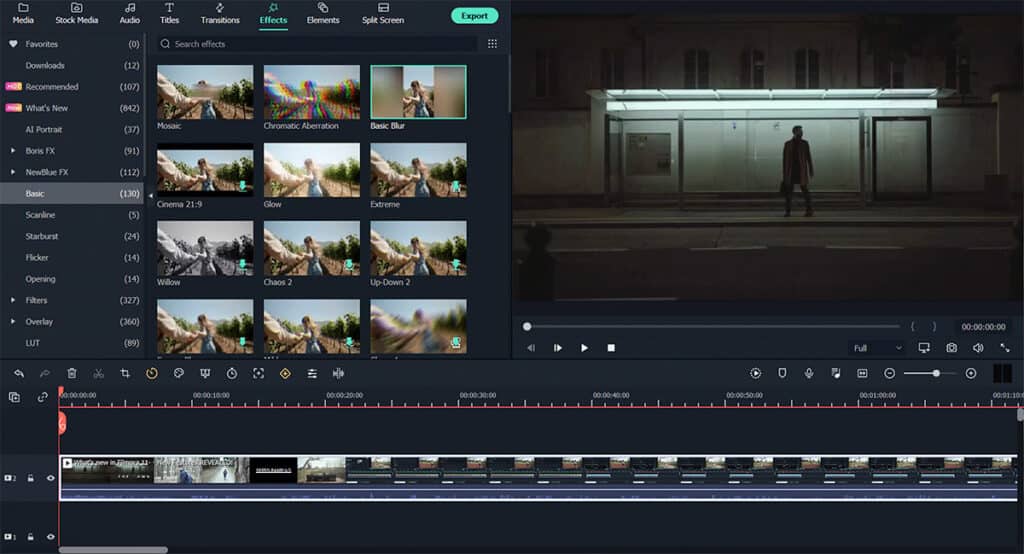Delete selected clip with trash icon
The width and height of the screenshot is (1024, 554).
(72, 374)
